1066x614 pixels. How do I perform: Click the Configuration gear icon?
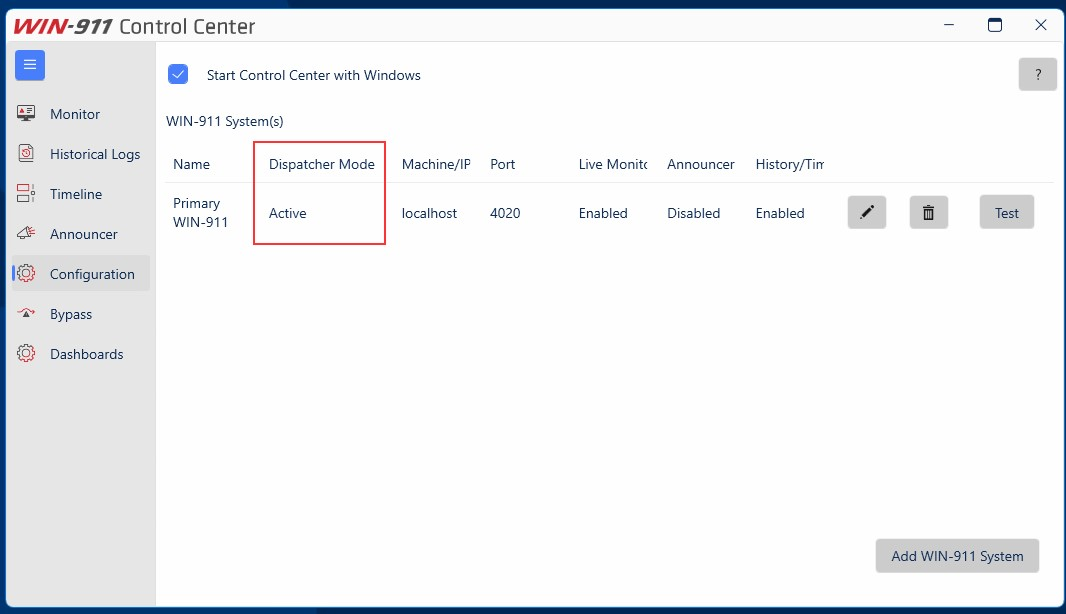[26, 274]
